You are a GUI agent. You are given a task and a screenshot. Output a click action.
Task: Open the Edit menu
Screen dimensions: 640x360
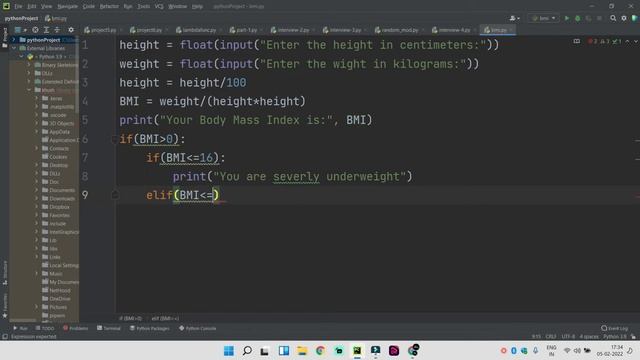tap(32, 7)
